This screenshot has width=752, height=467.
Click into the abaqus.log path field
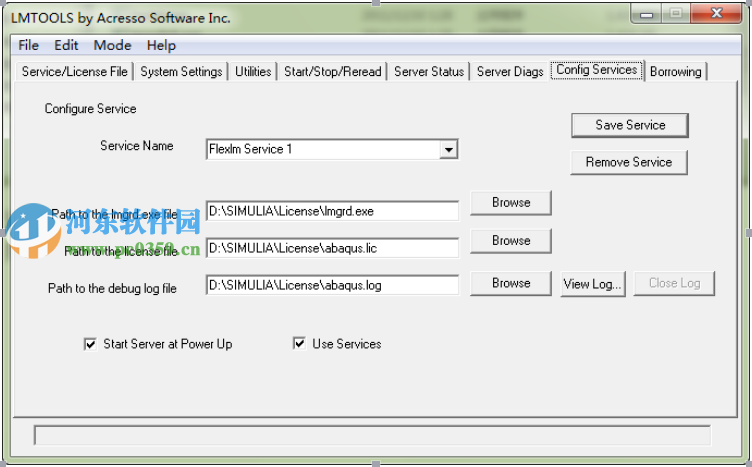332,285
